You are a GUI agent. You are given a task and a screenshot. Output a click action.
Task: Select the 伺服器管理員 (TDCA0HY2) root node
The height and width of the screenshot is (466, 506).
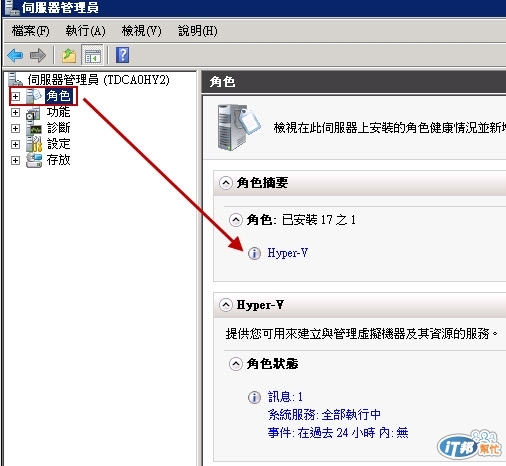pyautogui.click(x=98, y=80)
